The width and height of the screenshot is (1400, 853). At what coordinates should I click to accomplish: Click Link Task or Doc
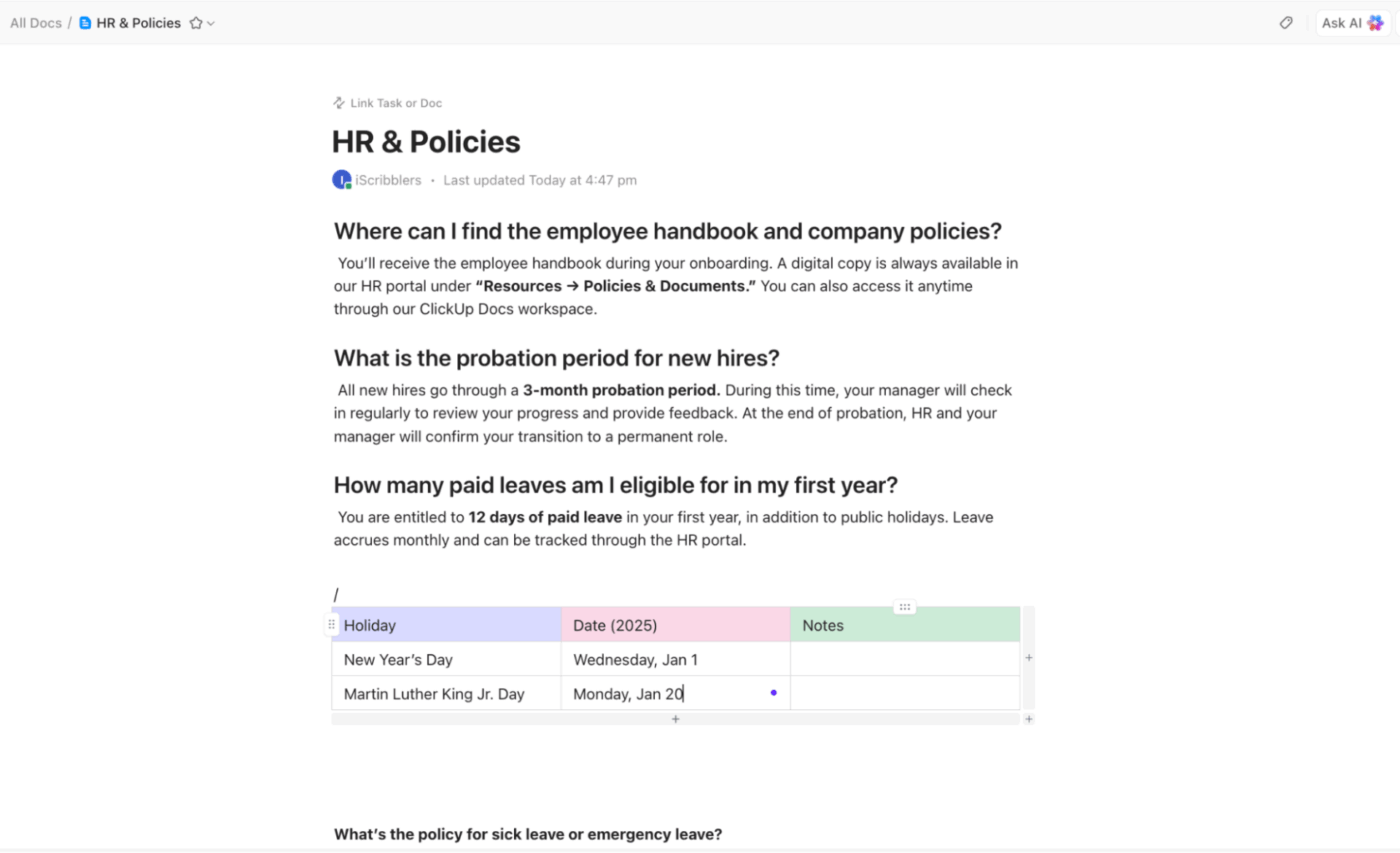point(388,103)
